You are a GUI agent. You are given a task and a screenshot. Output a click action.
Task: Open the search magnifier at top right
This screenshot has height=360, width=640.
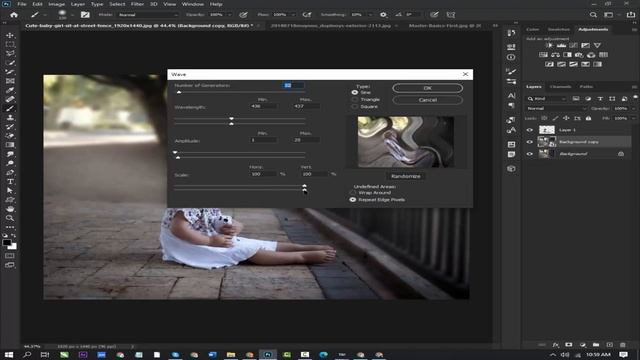point(593,15)
